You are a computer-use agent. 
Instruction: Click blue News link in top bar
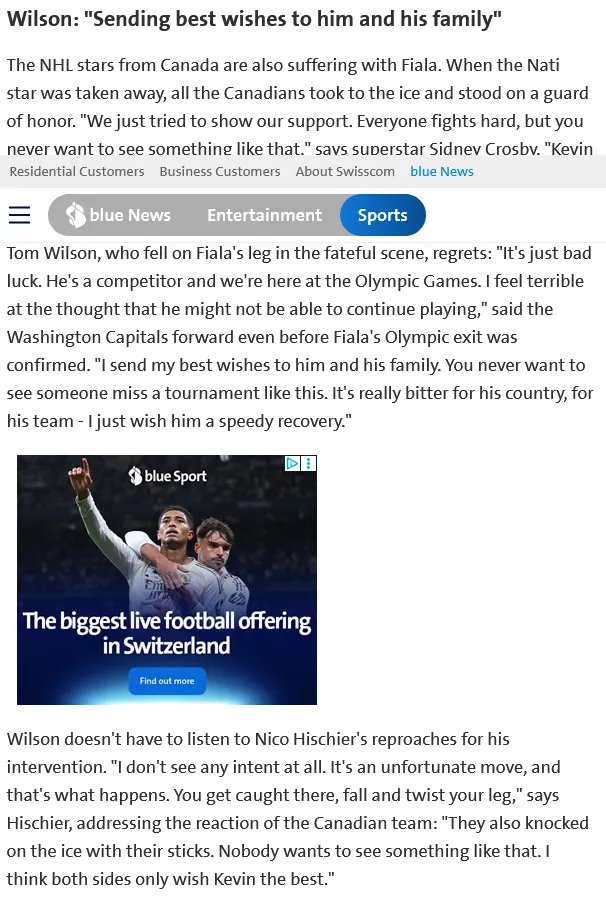pyautogui.click(x=442, y=172)
